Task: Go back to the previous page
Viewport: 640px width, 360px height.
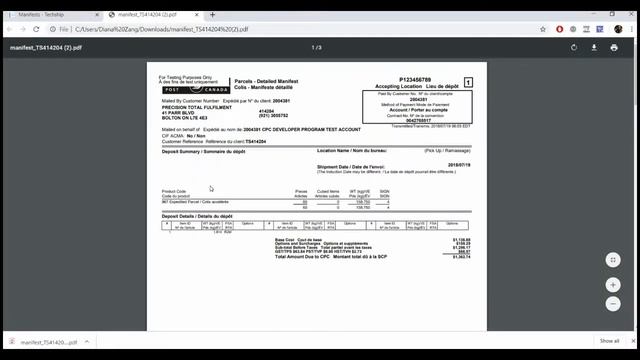Action: point(9,29)
